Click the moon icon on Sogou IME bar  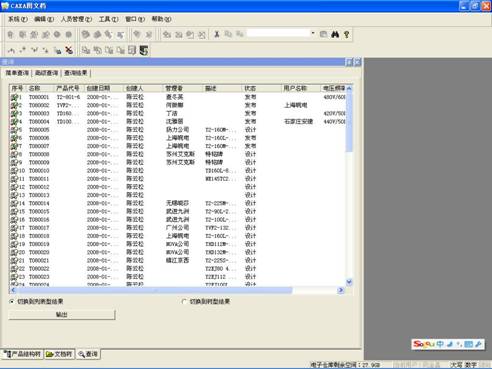click(x=450, y=344)
